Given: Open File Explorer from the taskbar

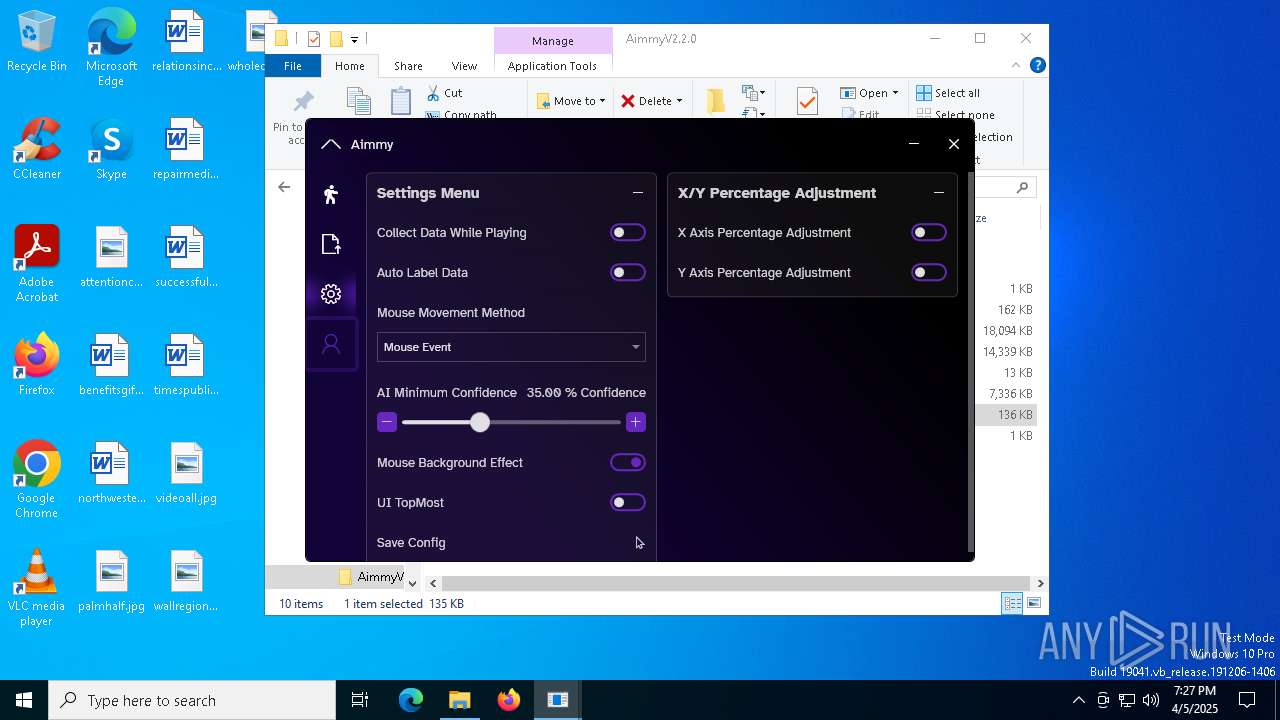Looking at the screenshot, I should (x=459, y=700).
